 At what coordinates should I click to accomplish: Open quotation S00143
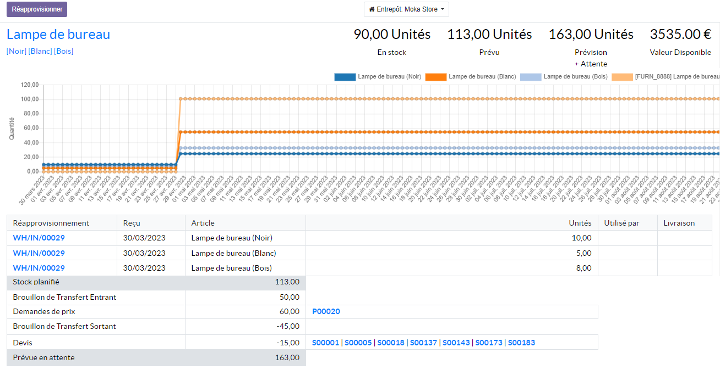point(456,342)
